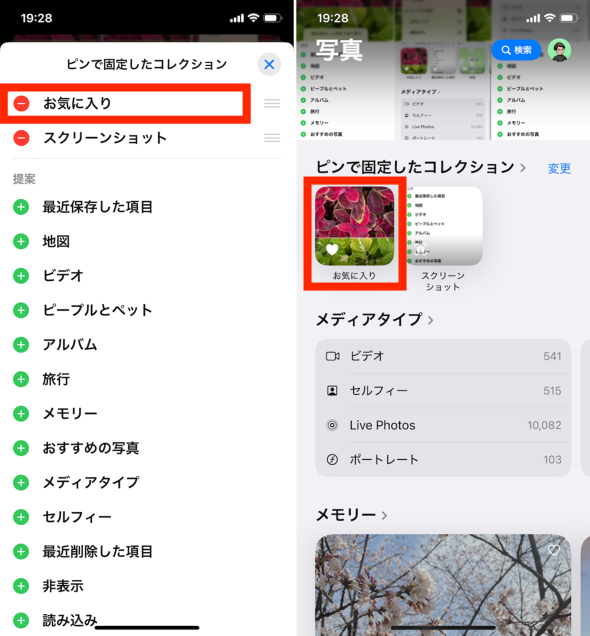Select 最近削除した項目 in suggestions list

(98, 552)
